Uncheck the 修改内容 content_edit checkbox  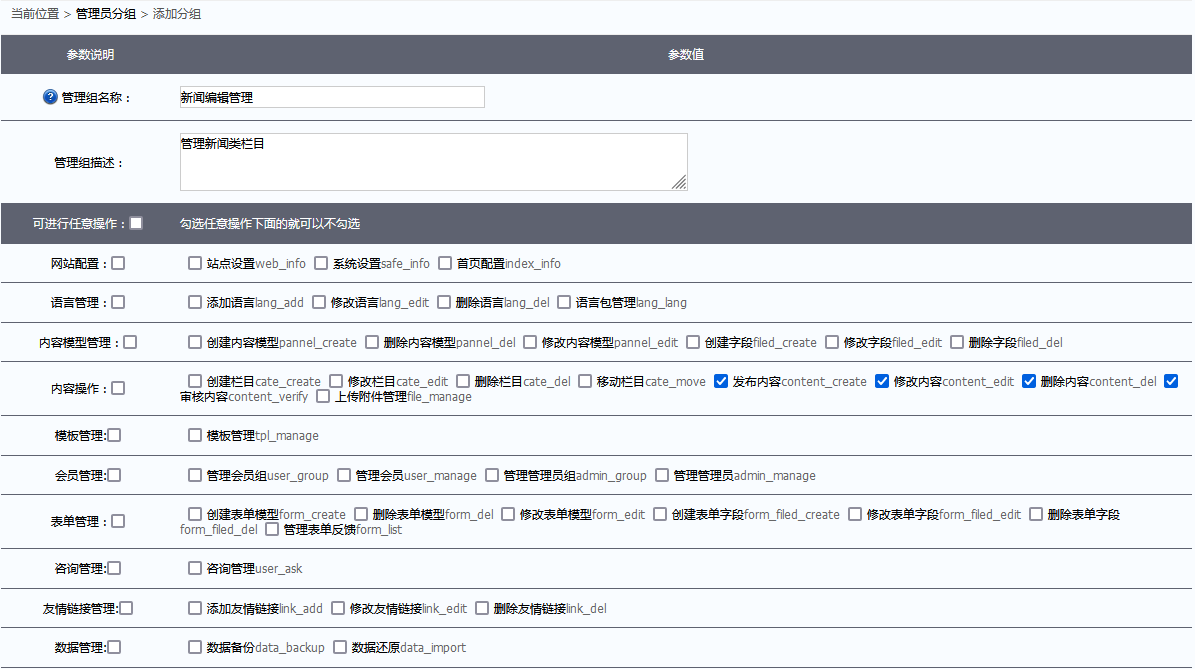tap(882, 381)
